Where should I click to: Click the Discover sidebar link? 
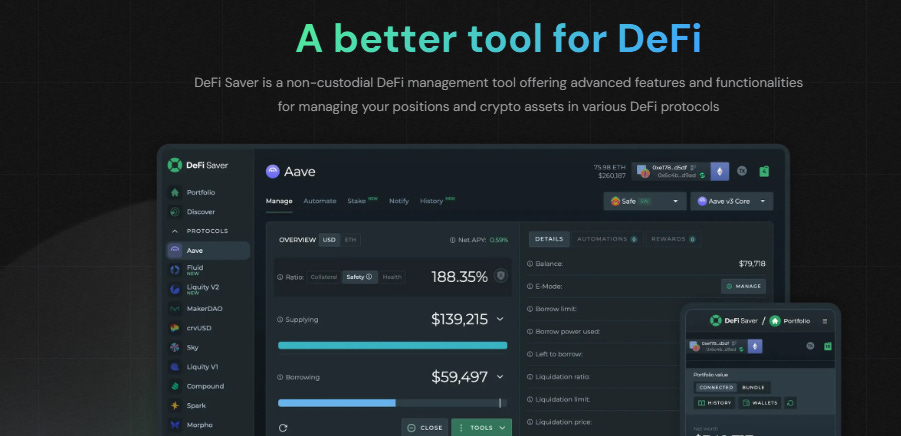[x=201, y=212]
